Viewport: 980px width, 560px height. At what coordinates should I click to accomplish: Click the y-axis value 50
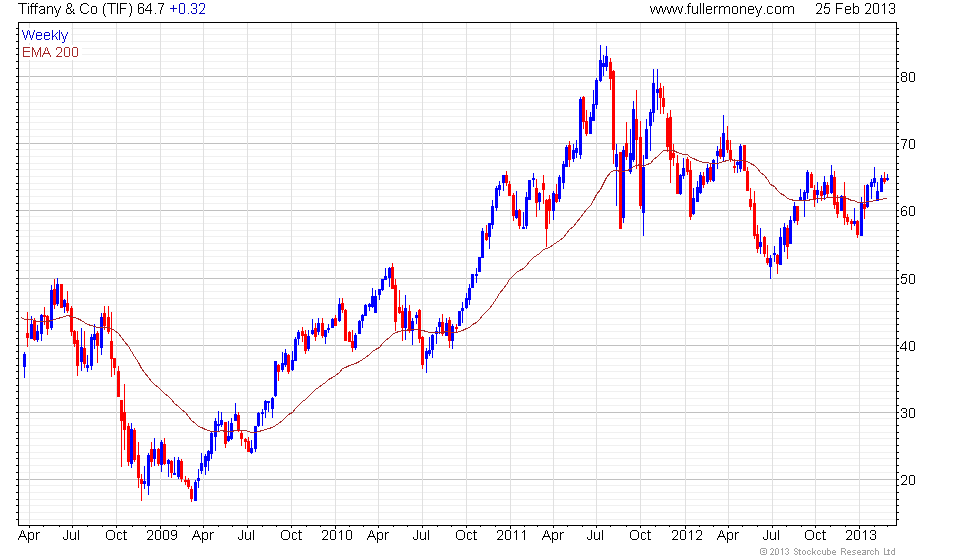point(908,279)
